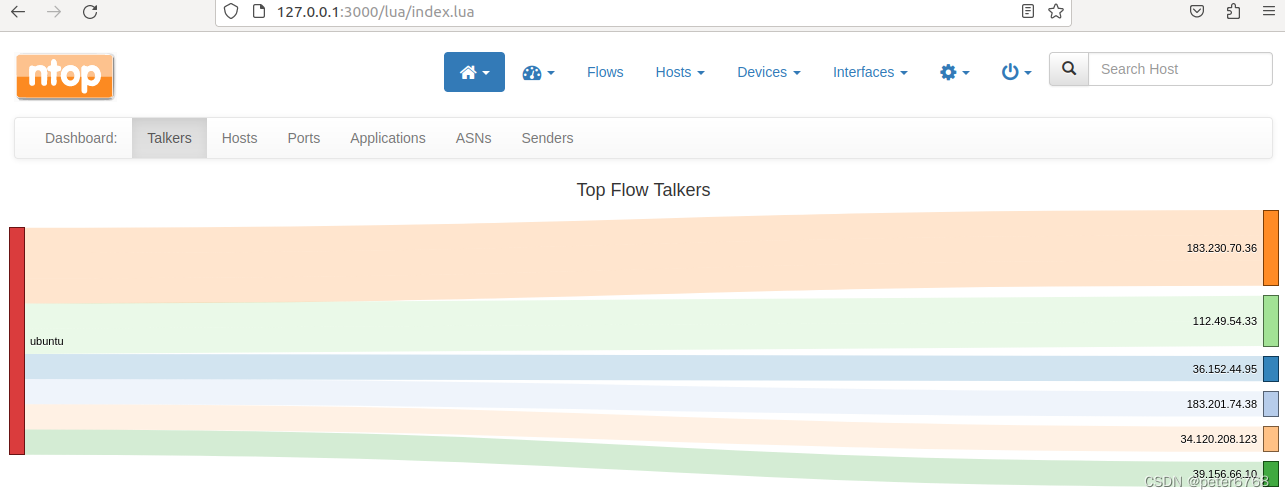Viewport: 1285px width, 499px height.
Task: Open the Flows page
Action: pyautogui.click(x=605, y=72)
